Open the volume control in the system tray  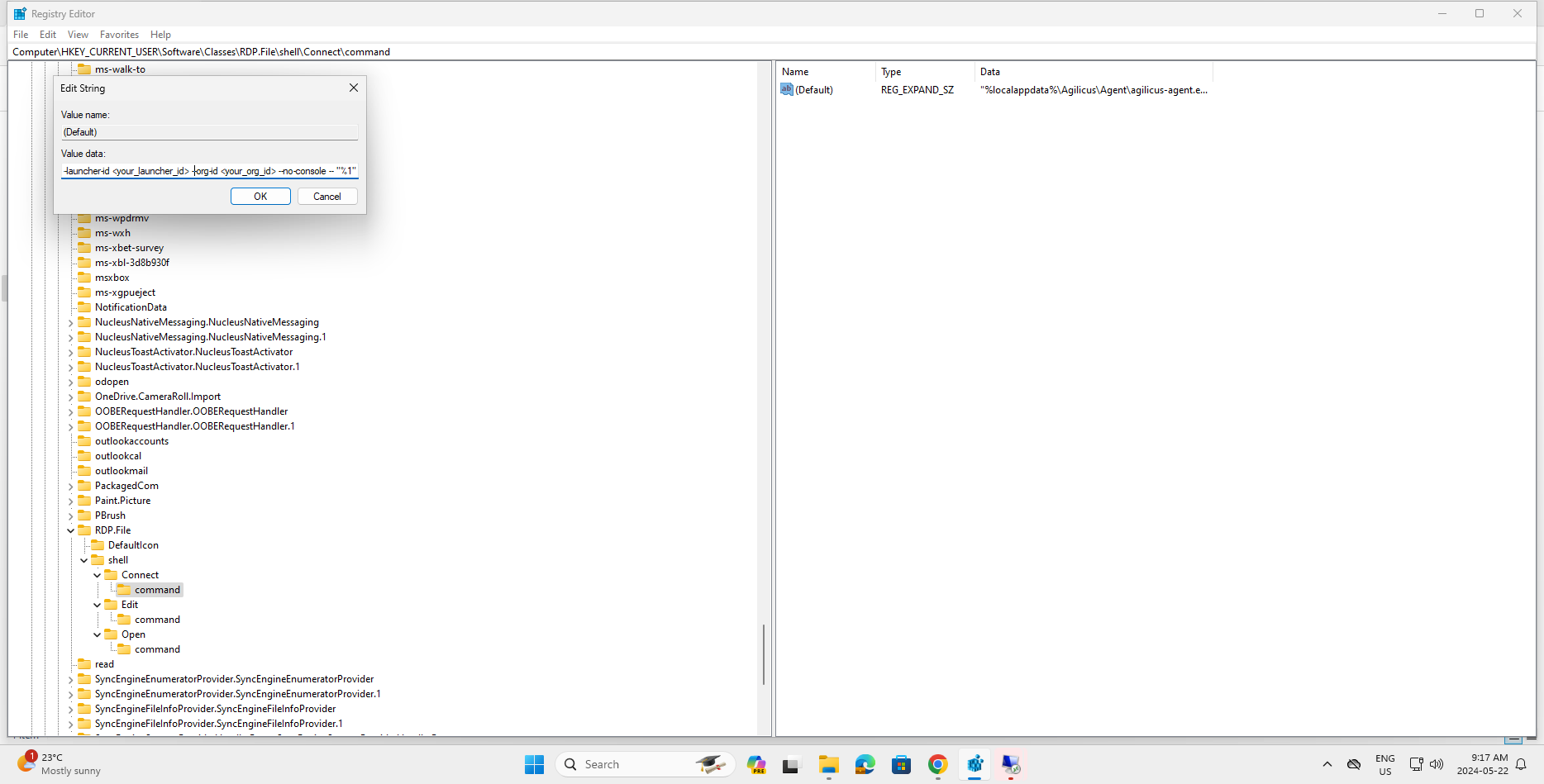point(1437,764)
